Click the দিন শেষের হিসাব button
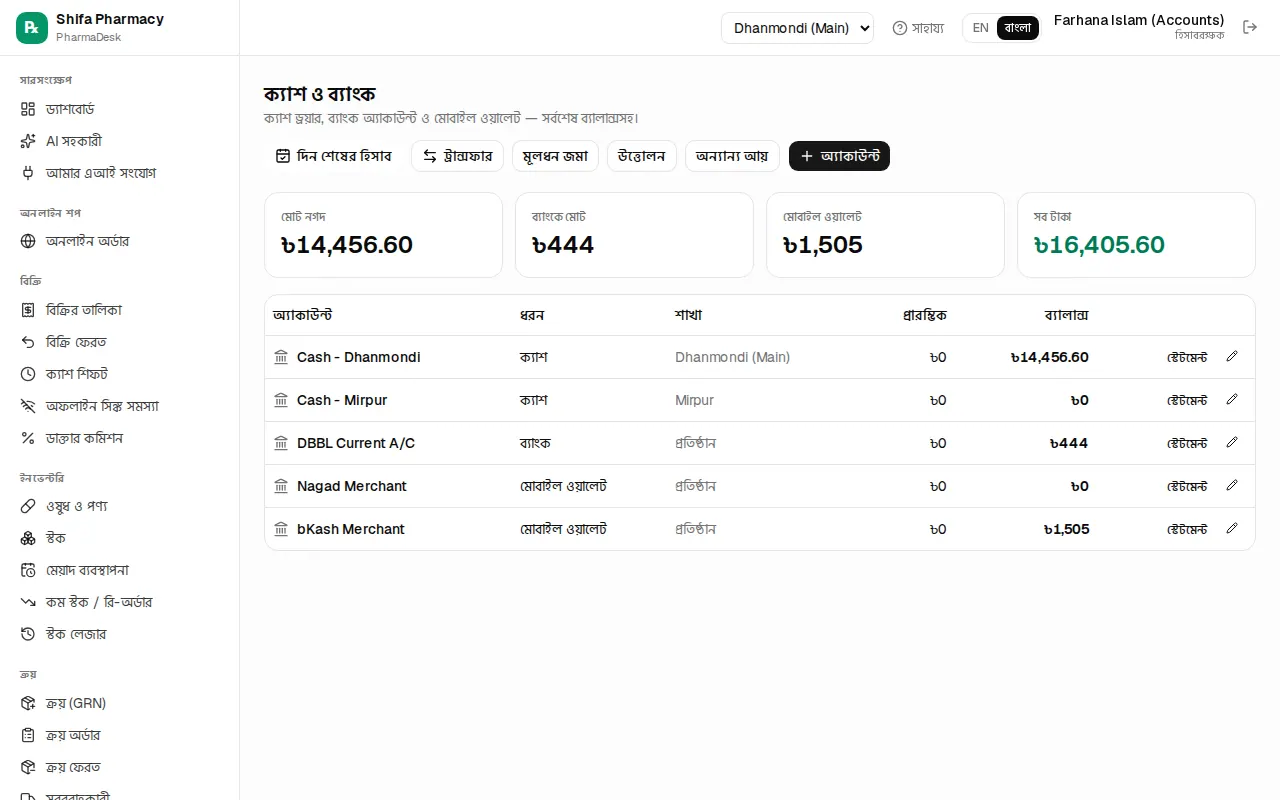Image resolution: width=1280 pixels, height=800 pixels. tap(333, 156)
